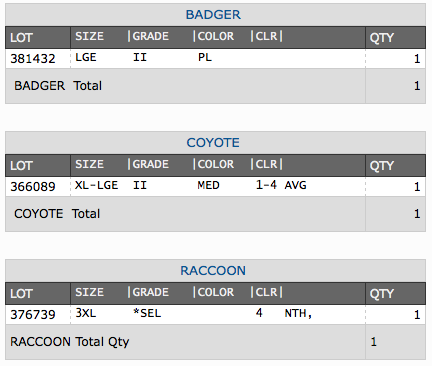This screenshot has width=432, height=366.
Task: Select coyote lot number 366089
Action: [33, 187]
